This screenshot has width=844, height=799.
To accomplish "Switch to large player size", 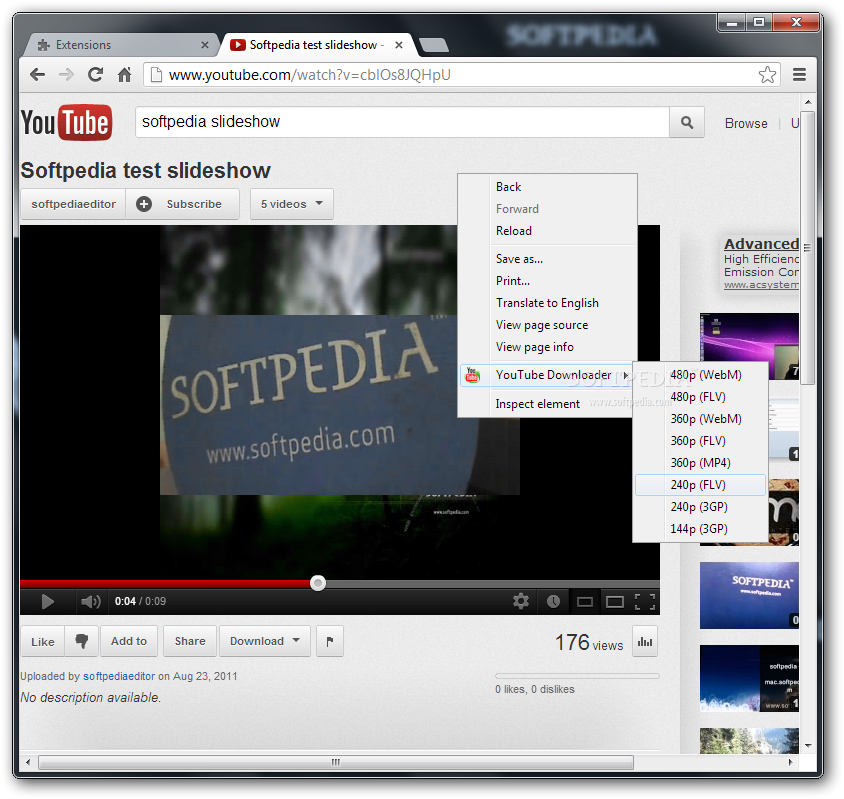I will (x=614, y=602).
